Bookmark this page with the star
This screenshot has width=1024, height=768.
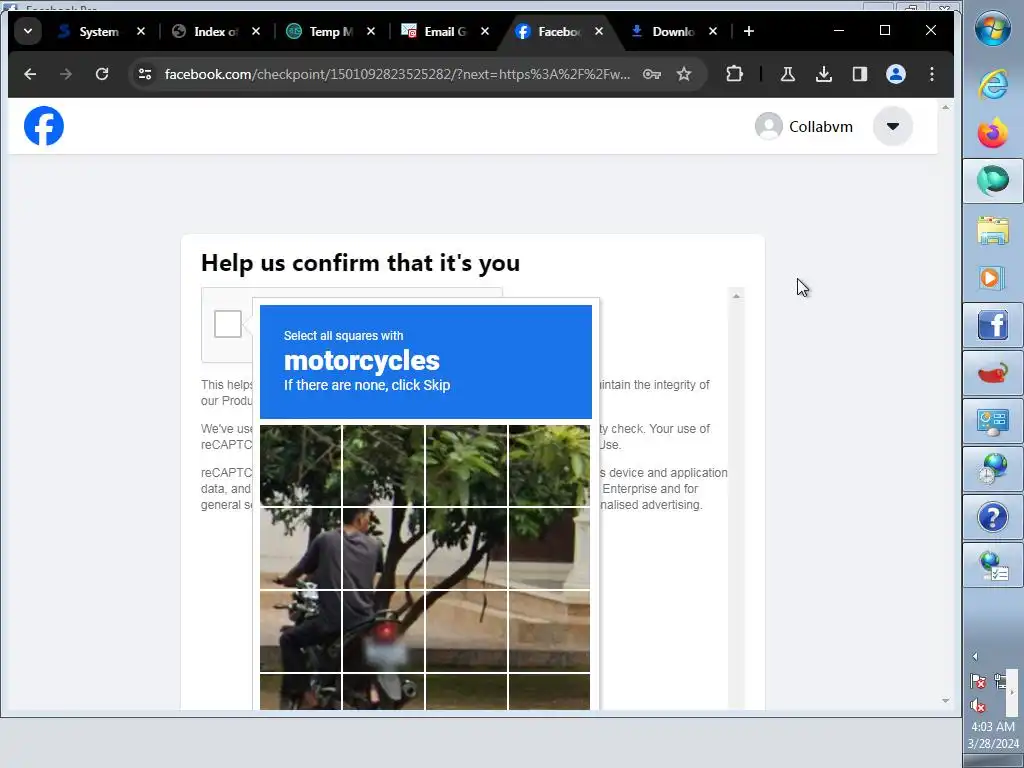click(x=684, y=74)
